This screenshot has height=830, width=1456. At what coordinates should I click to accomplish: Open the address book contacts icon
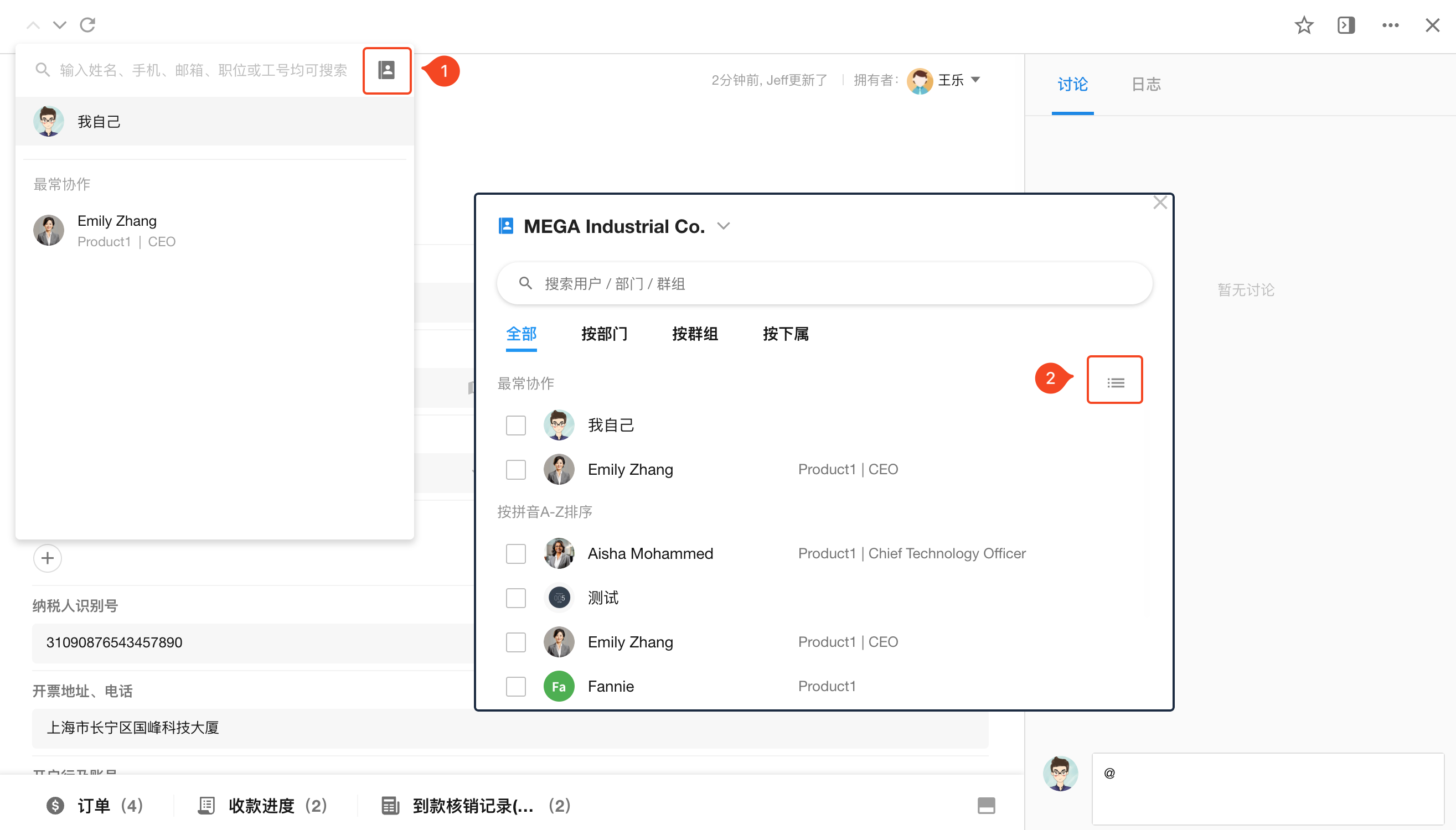pyautogui.click(x=386, y=70)
